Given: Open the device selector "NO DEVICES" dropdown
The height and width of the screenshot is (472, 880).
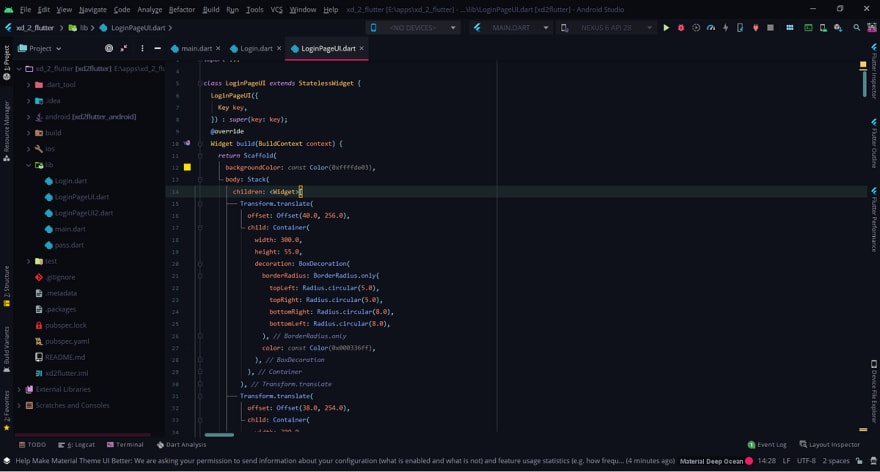Looking at the screenshot, I should click(x=413, y=28).
